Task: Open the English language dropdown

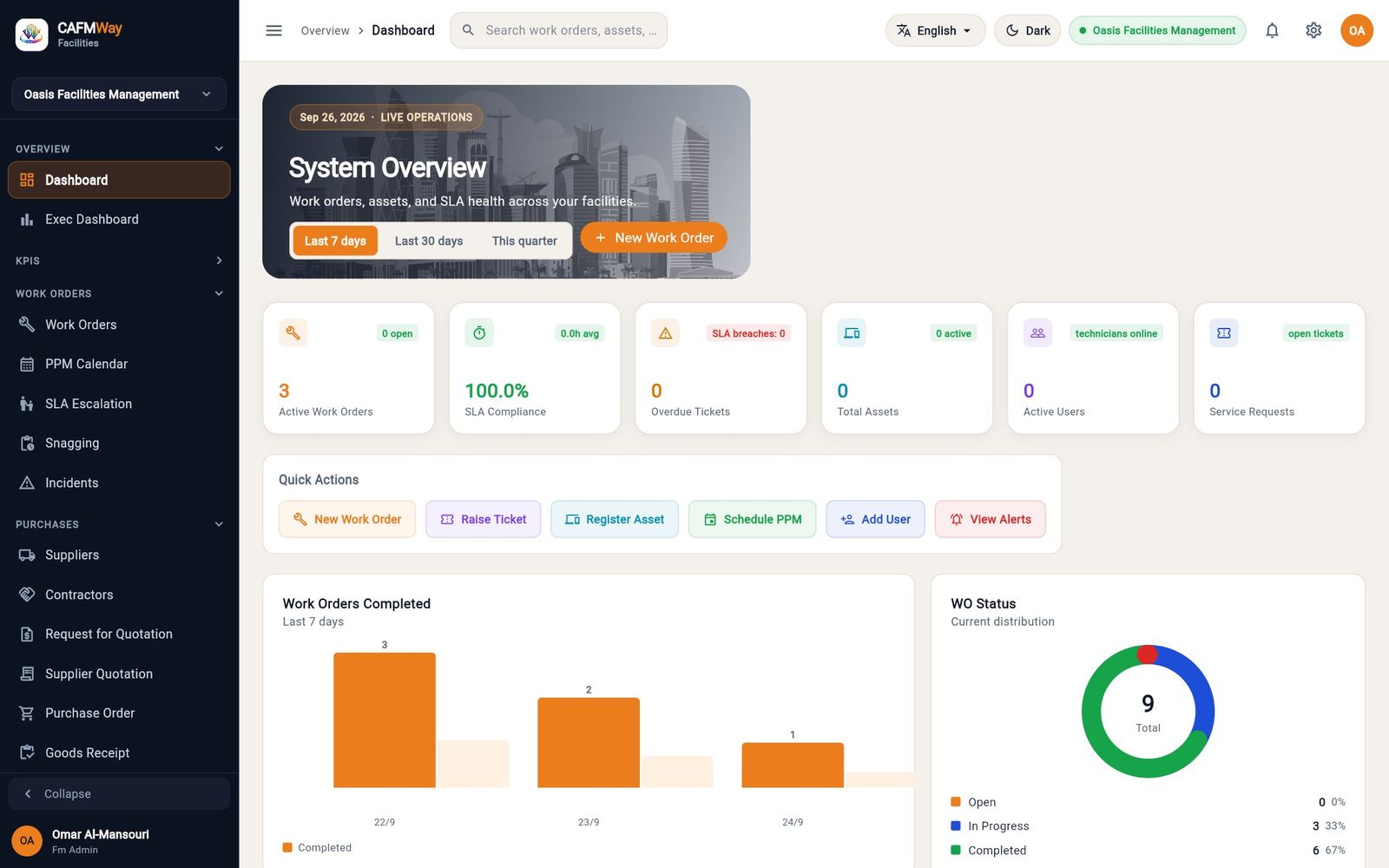Action: tap(935, 30)
